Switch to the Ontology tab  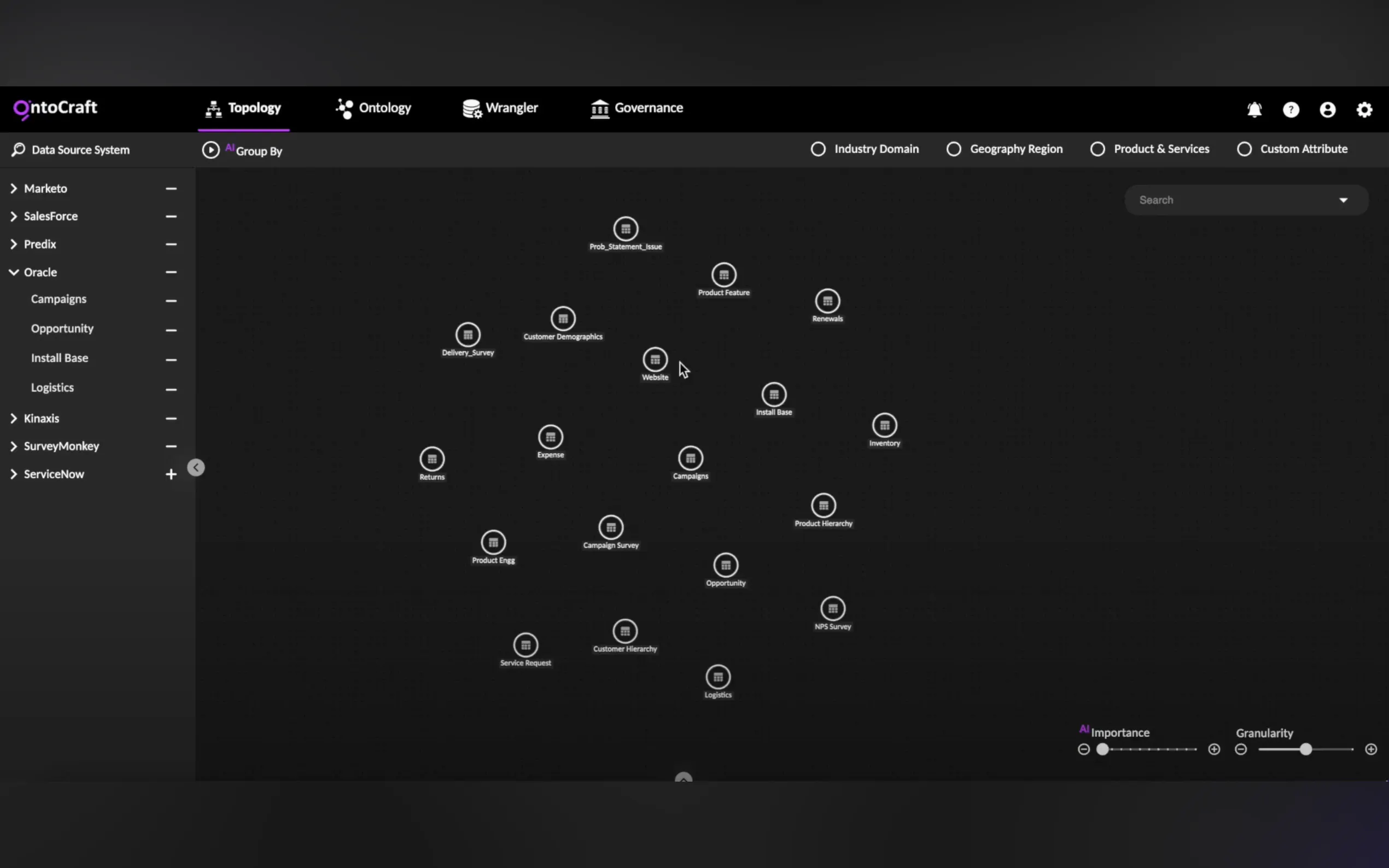point(374,108)
